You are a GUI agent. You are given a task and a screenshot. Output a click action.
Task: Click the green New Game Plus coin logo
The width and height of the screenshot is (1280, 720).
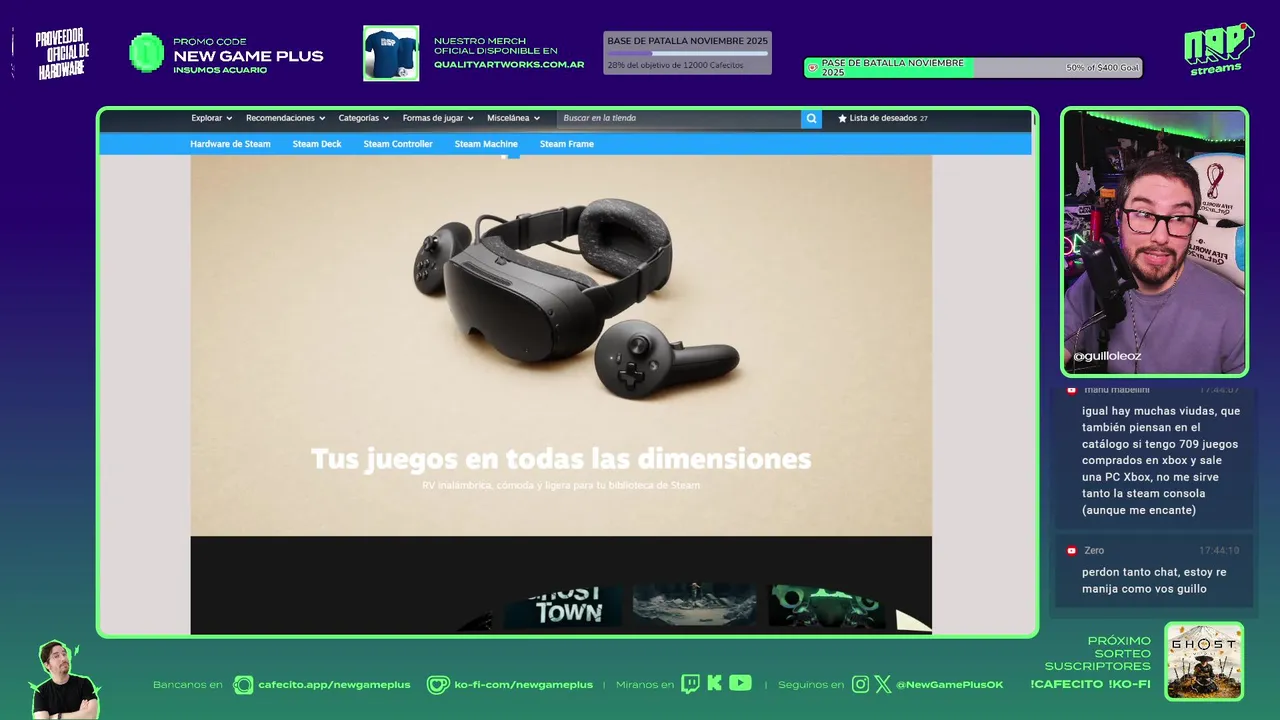(x=147, y=53)
